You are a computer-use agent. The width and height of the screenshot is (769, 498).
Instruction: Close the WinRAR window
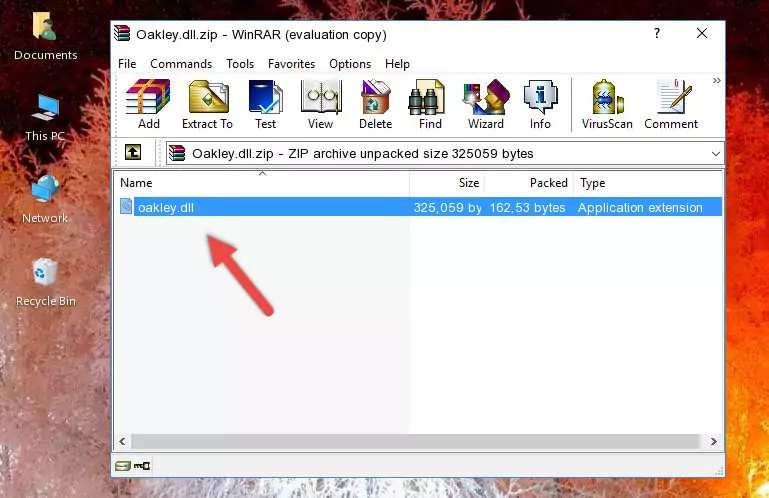(702, 33)
